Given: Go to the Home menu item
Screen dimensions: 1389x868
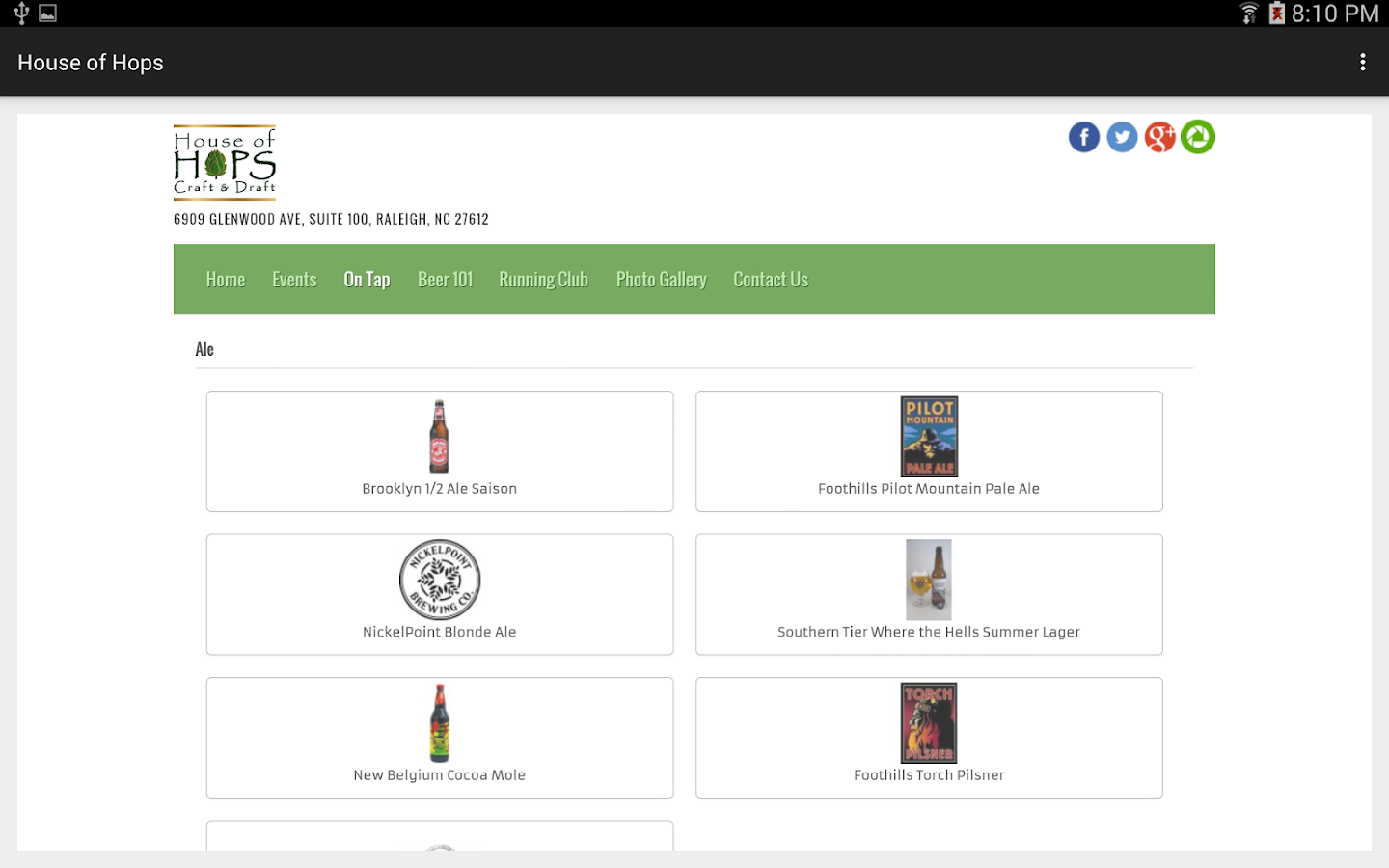Looking at the screenshot, I should (x=226, y=280).
